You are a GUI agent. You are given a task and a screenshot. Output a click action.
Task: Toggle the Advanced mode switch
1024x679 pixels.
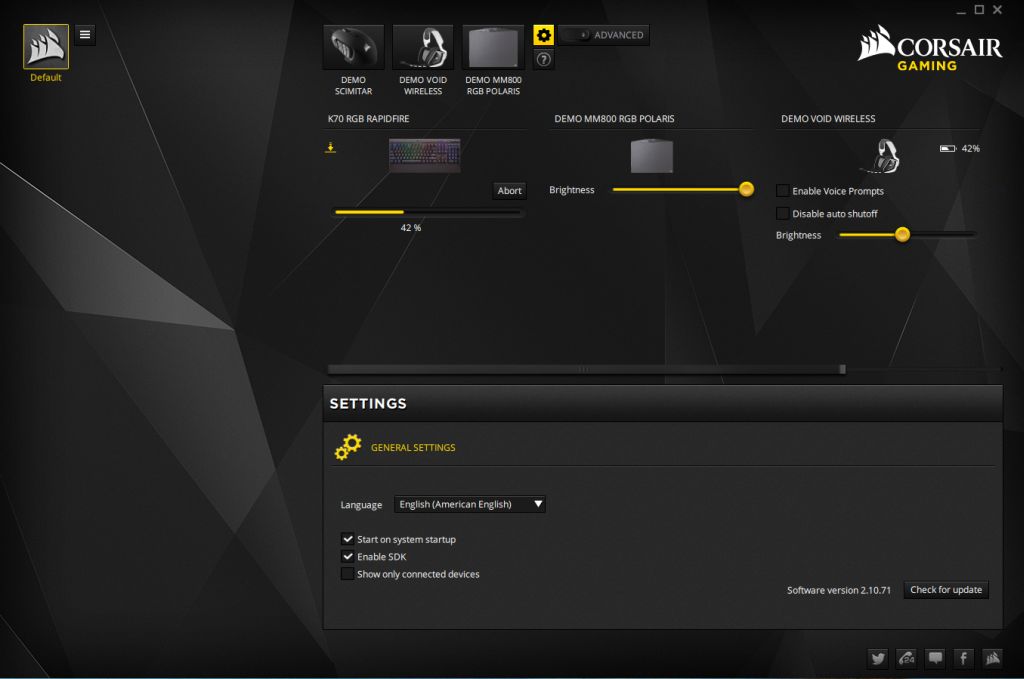pyautogui.click(x=604, y=35)
